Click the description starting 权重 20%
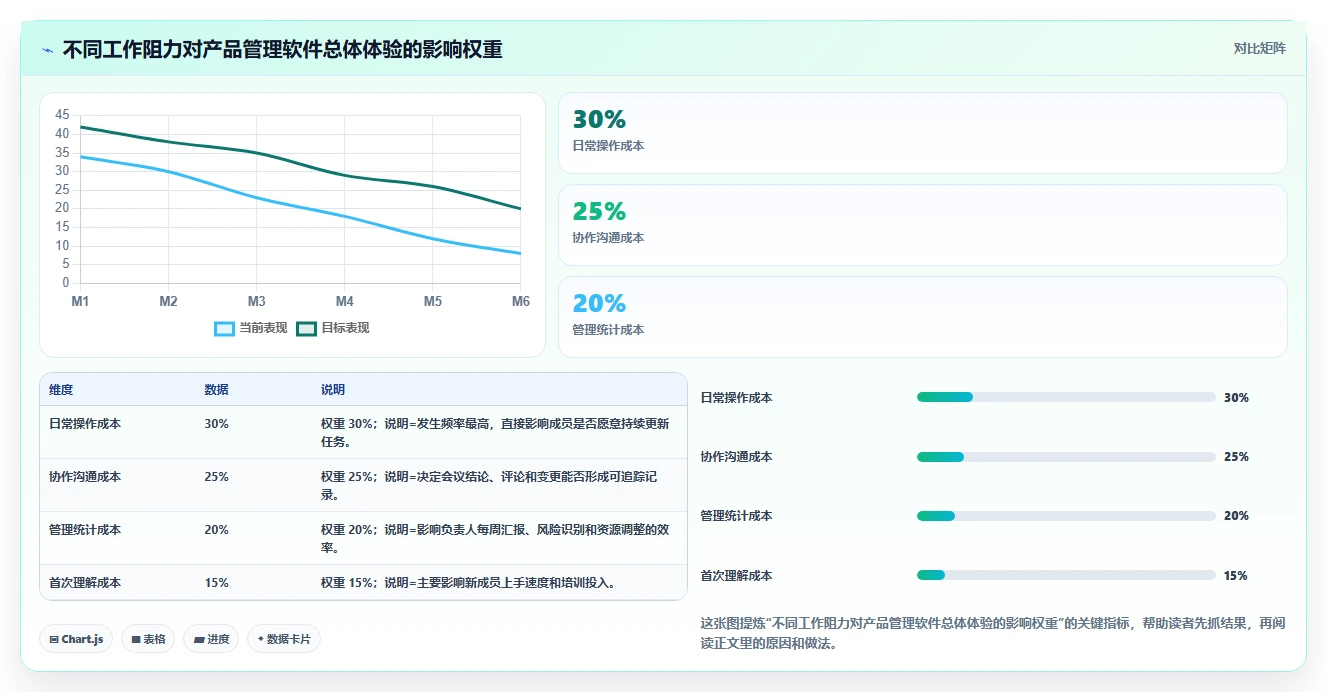 495,538
